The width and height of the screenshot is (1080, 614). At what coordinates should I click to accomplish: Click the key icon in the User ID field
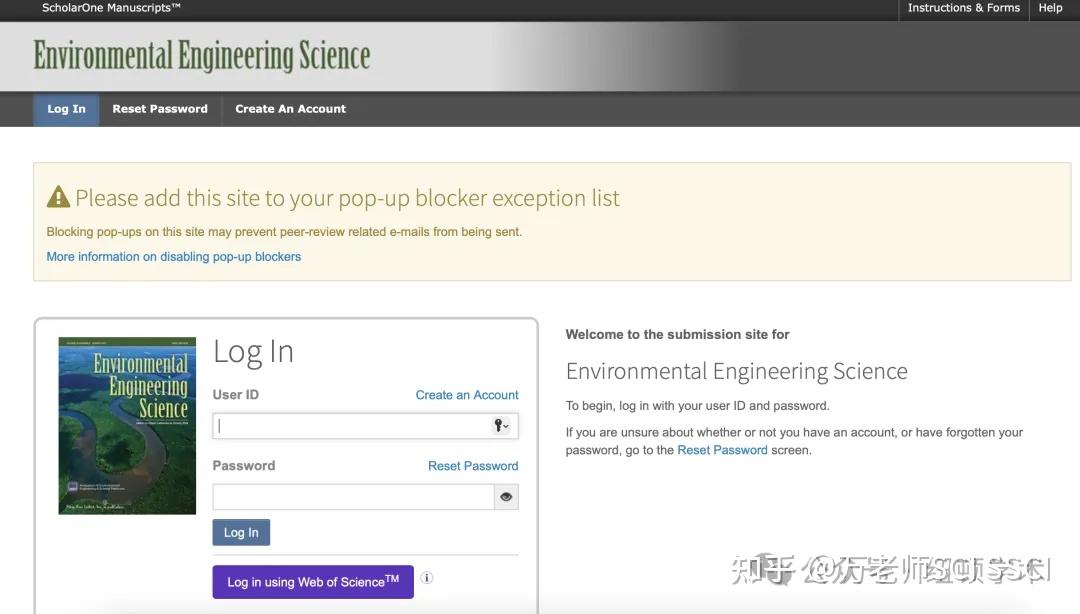(499, 425)
